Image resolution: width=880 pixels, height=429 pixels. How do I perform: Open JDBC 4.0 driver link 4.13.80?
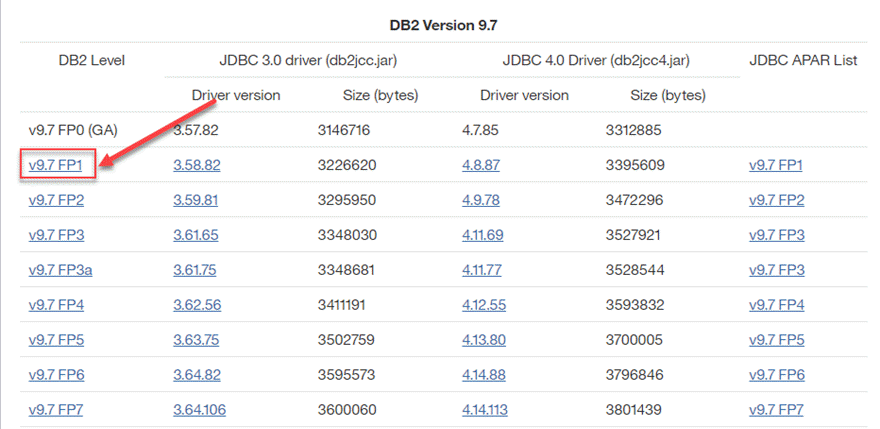[484, 340]
